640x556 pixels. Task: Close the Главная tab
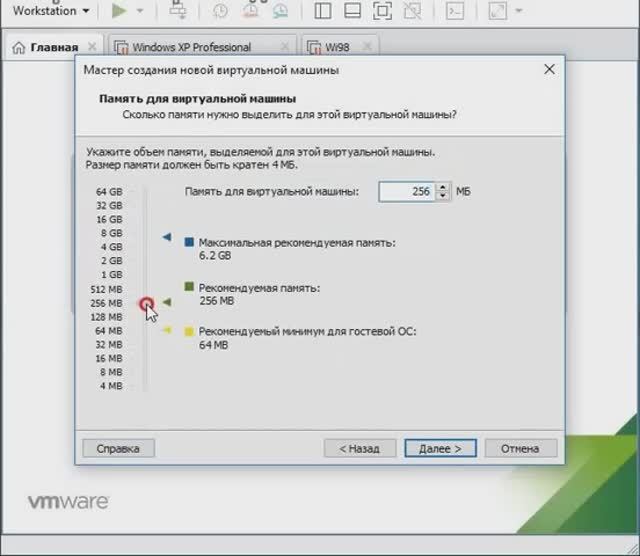[92, 47]
